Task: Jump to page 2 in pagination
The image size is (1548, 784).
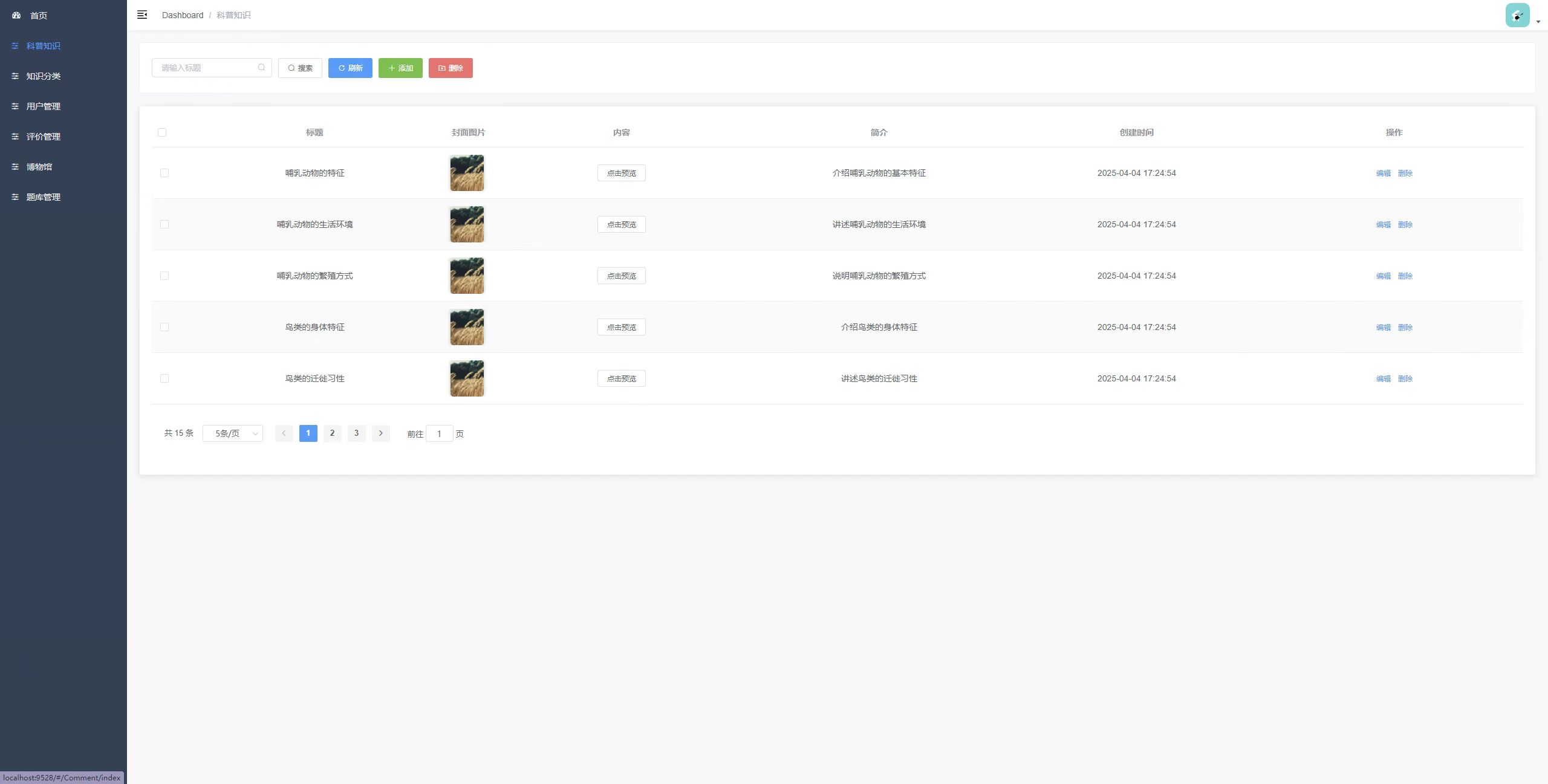Action: 332,433
